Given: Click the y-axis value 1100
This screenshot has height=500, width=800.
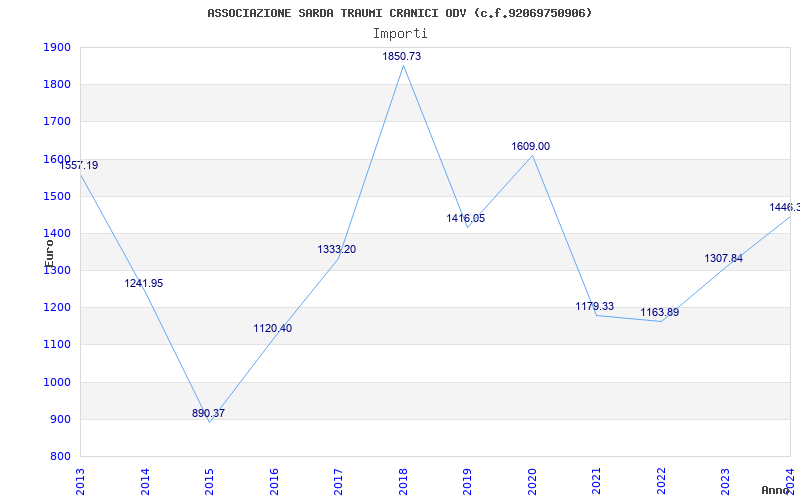Looking at the screenshot, I should [x=57, y=345].
